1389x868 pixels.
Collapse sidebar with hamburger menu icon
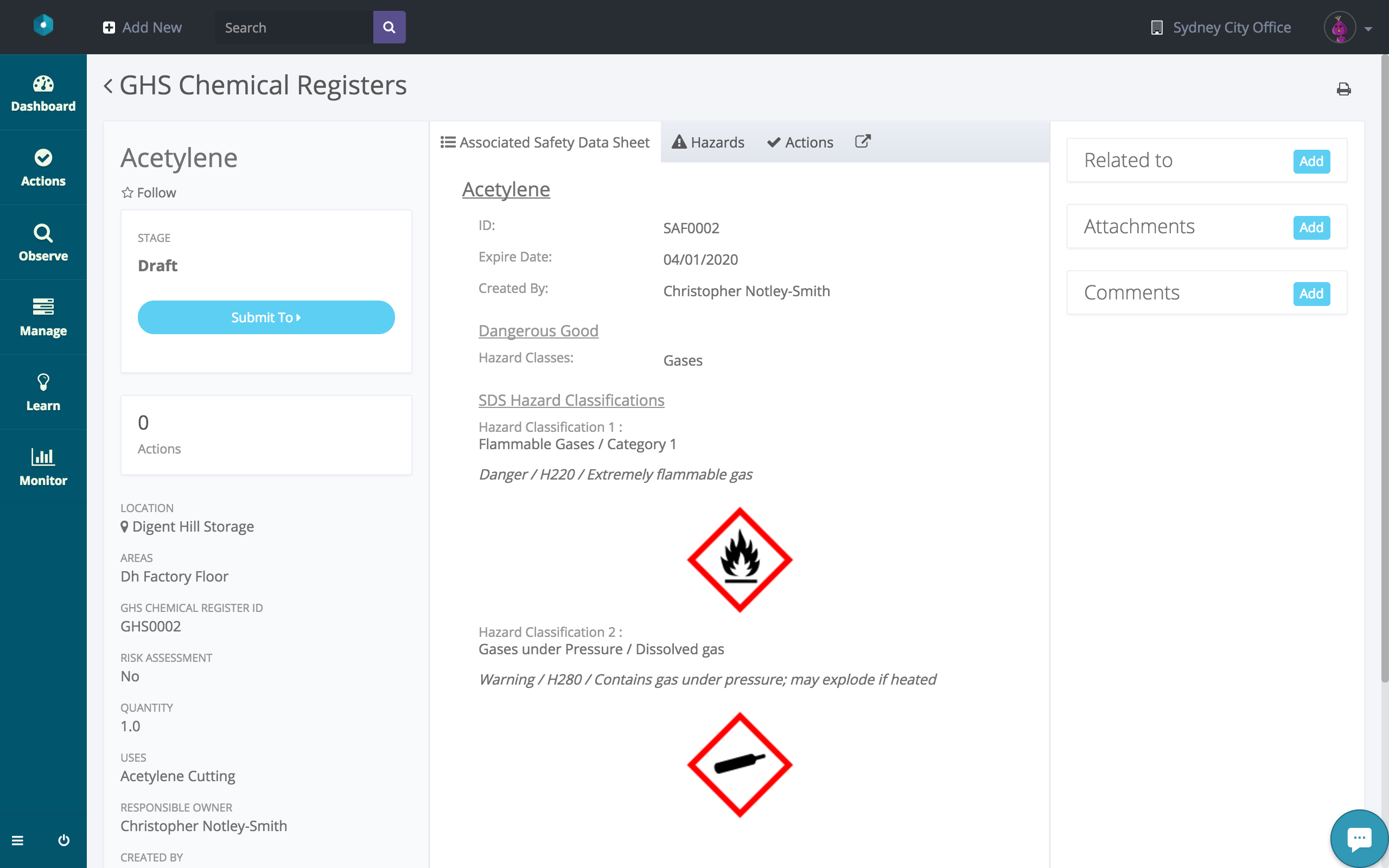click(18, 840)
